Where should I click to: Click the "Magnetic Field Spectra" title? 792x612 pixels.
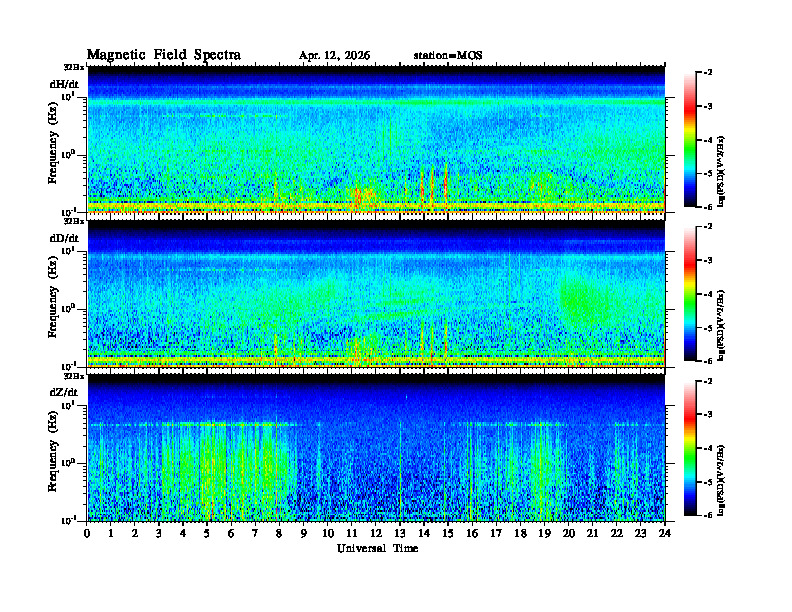coord(164,55)
